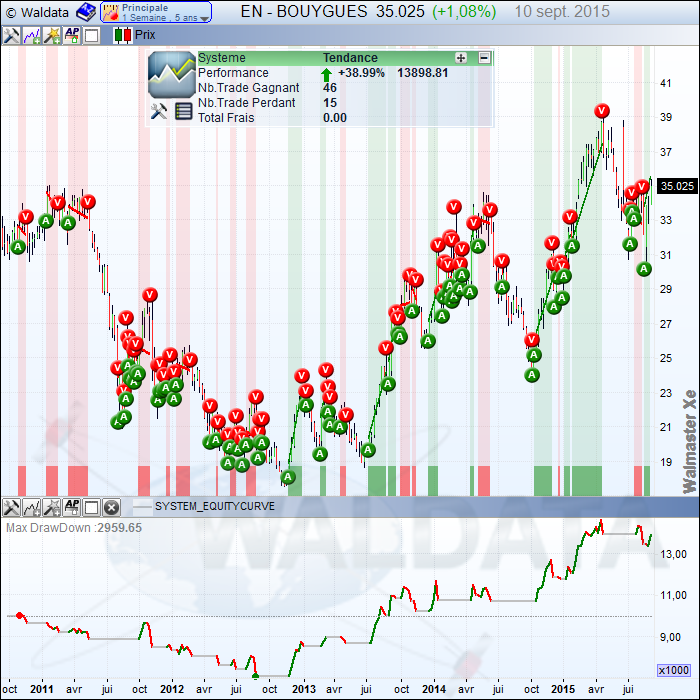Click the A buy marker near 30 in 2015
The height and width of the screenshot is (700, 700).
pos(644,269)
